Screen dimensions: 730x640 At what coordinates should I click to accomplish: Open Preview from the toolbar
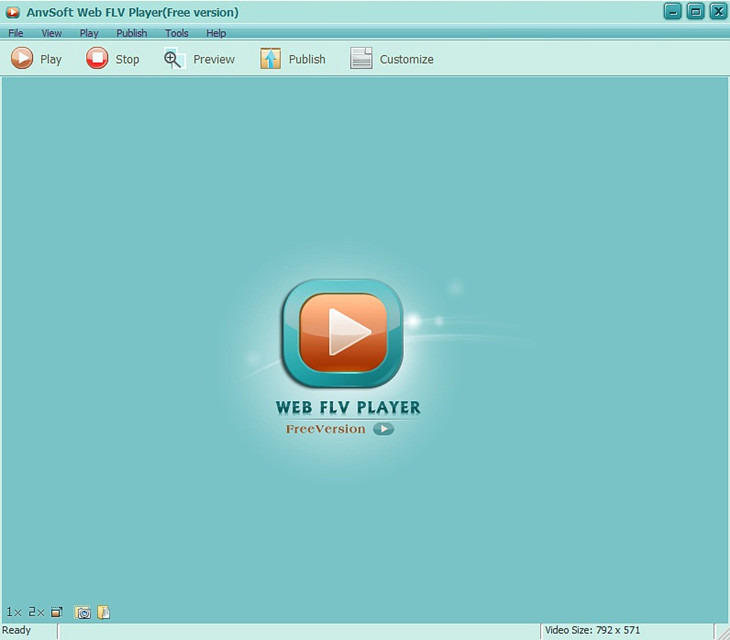tap(199, 59)
